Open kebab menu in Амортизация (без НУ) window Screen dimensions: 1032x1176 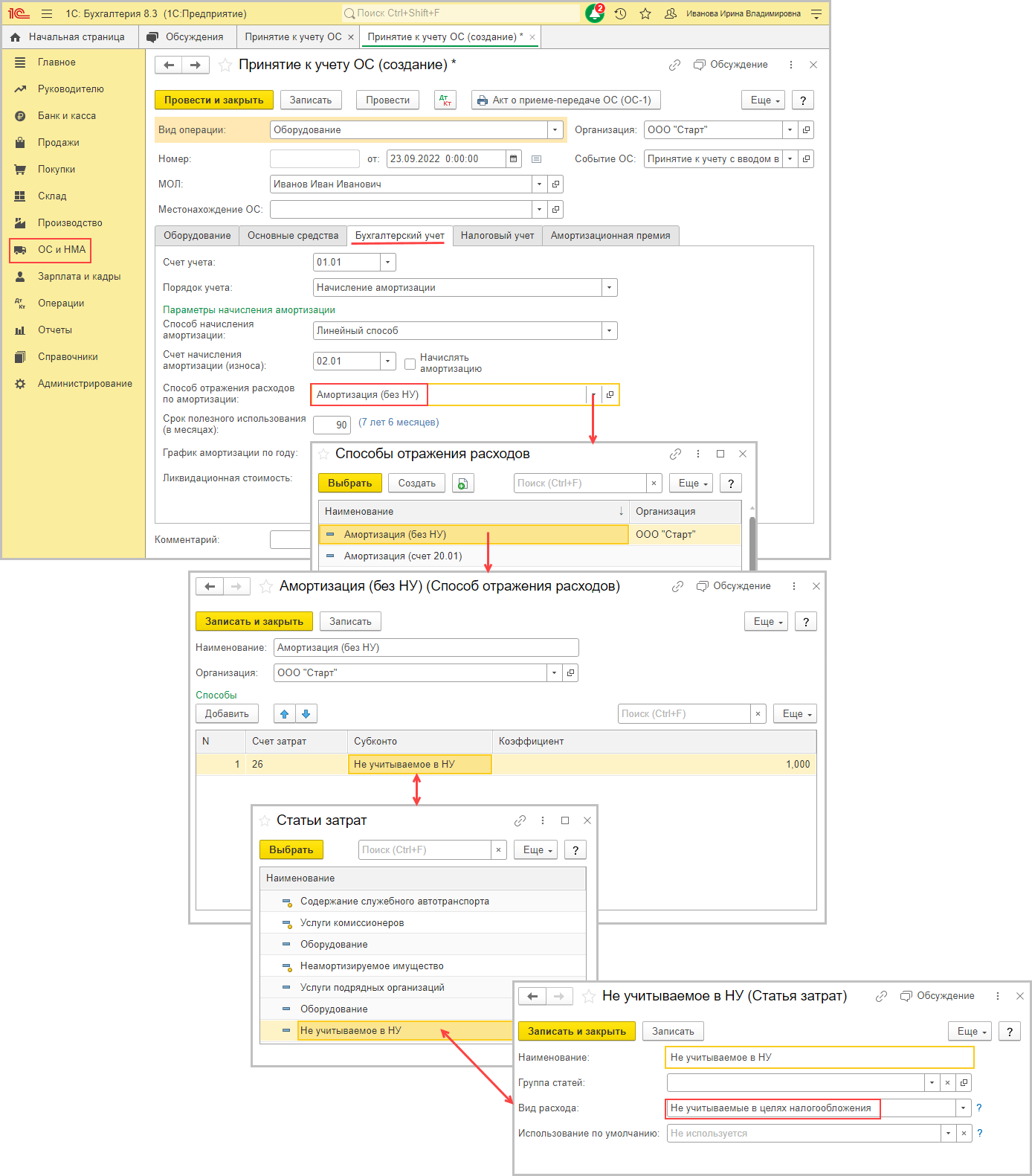tap(794, 586)
